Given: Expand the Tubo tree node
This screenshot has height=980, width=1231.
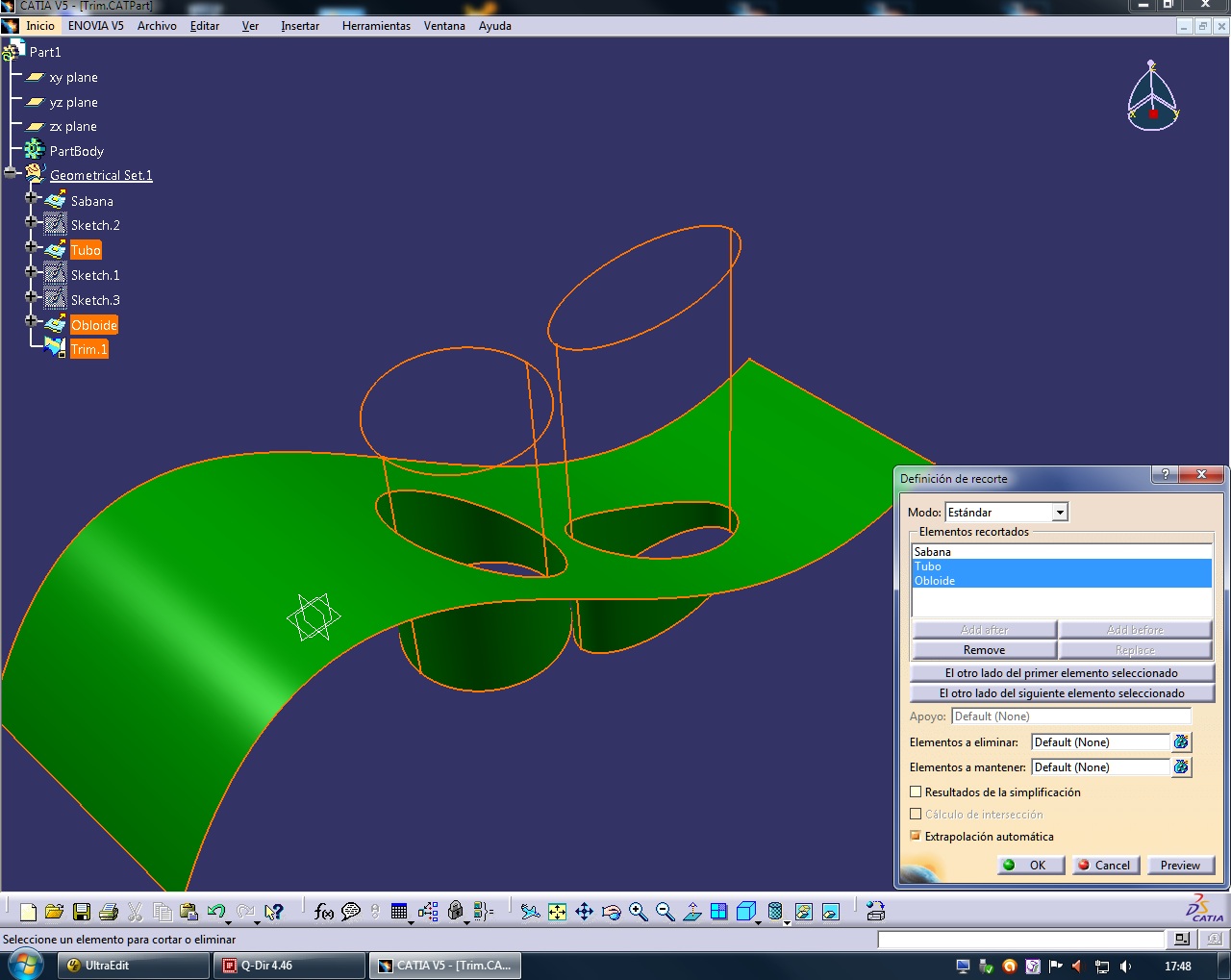Looking at the screenshot, I should tap(31, 246).
